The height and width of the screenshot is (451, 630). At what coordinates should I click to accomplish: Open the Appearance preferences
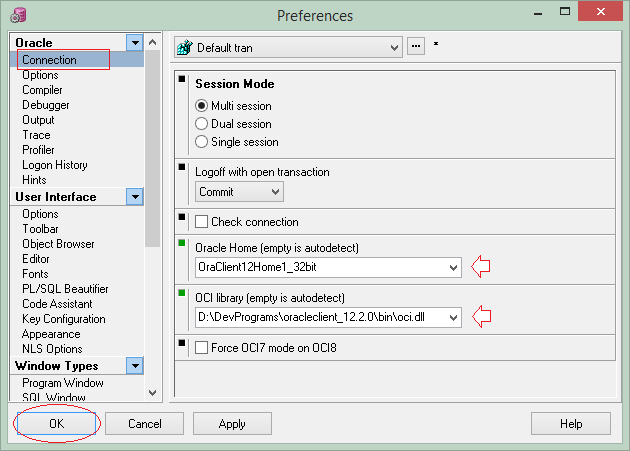51,334
